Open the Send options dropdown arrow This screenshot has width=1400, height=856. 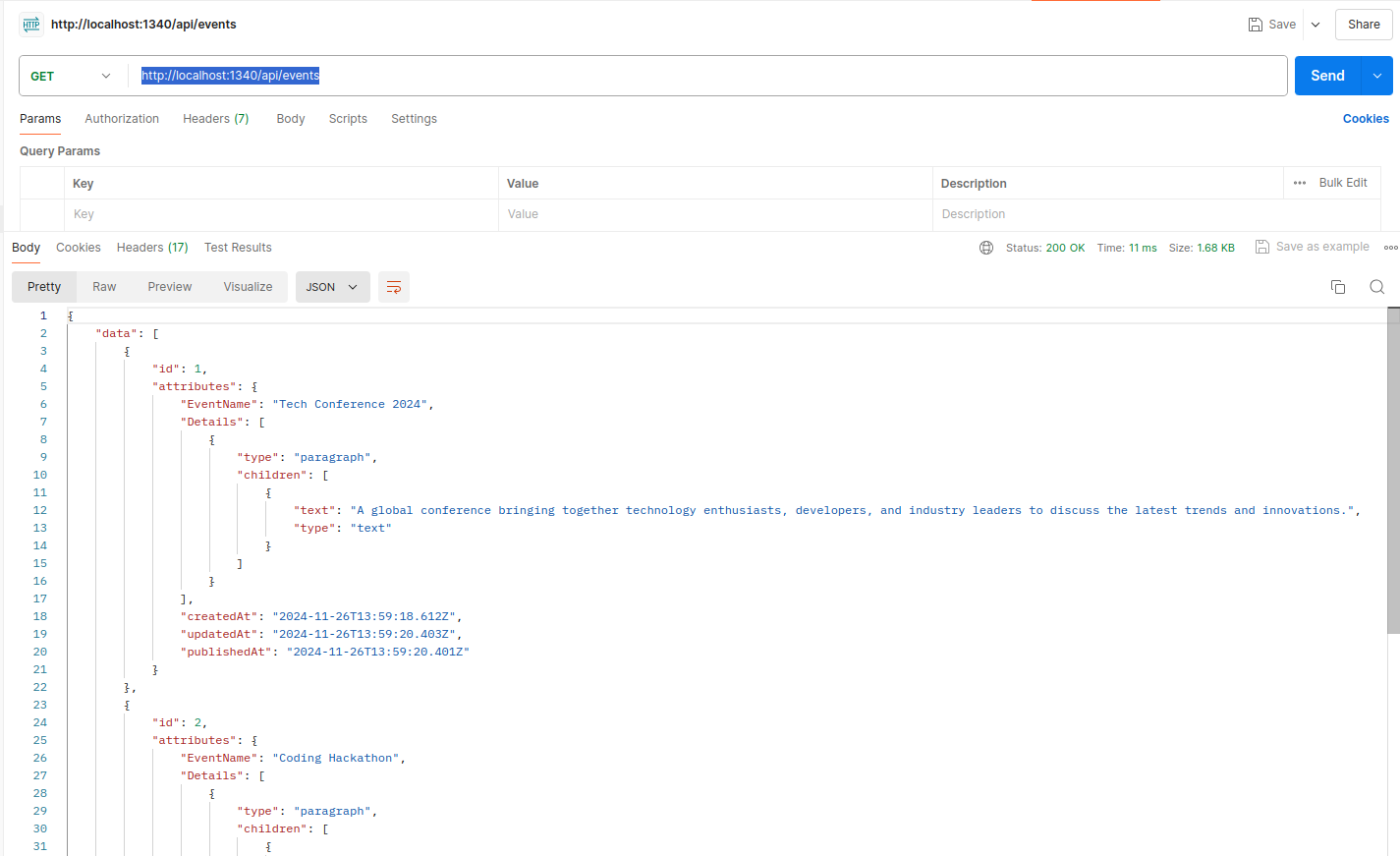tap(1377, 75)
